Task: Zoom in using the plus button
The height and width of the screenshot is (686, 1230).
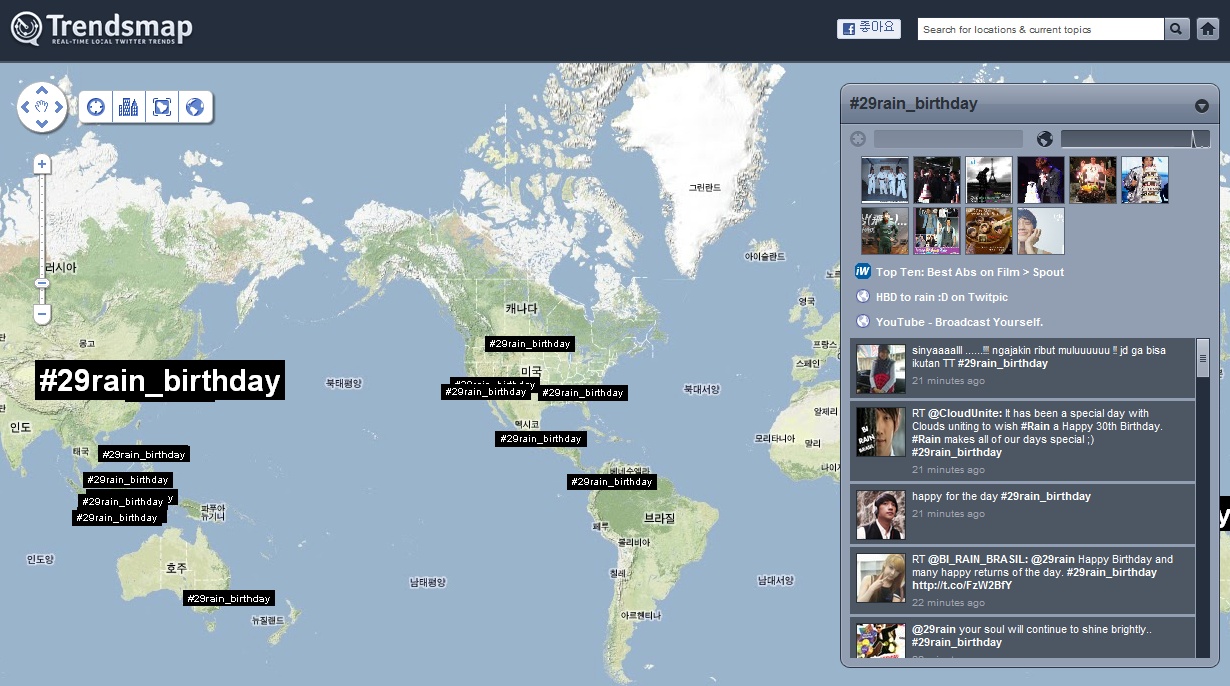Action: [42, 164]
